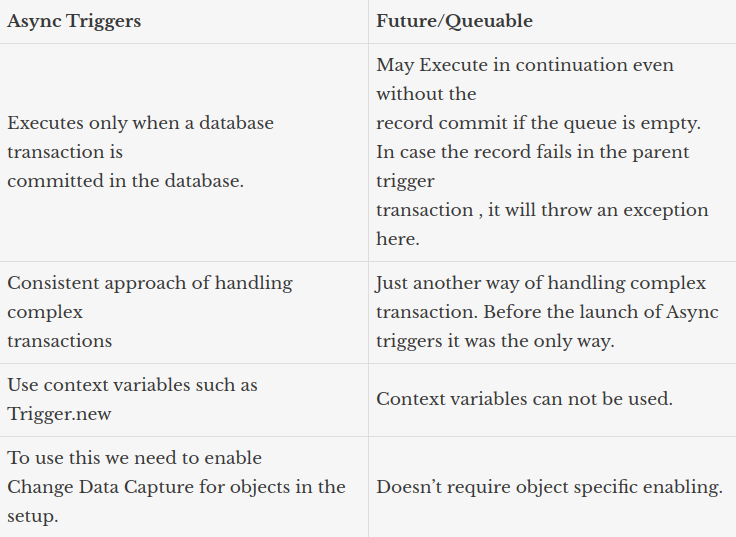Click 'Doesn't require object specific enabling.' cell
The height and width of the screenshot is (537, 736).
(549, 487)
